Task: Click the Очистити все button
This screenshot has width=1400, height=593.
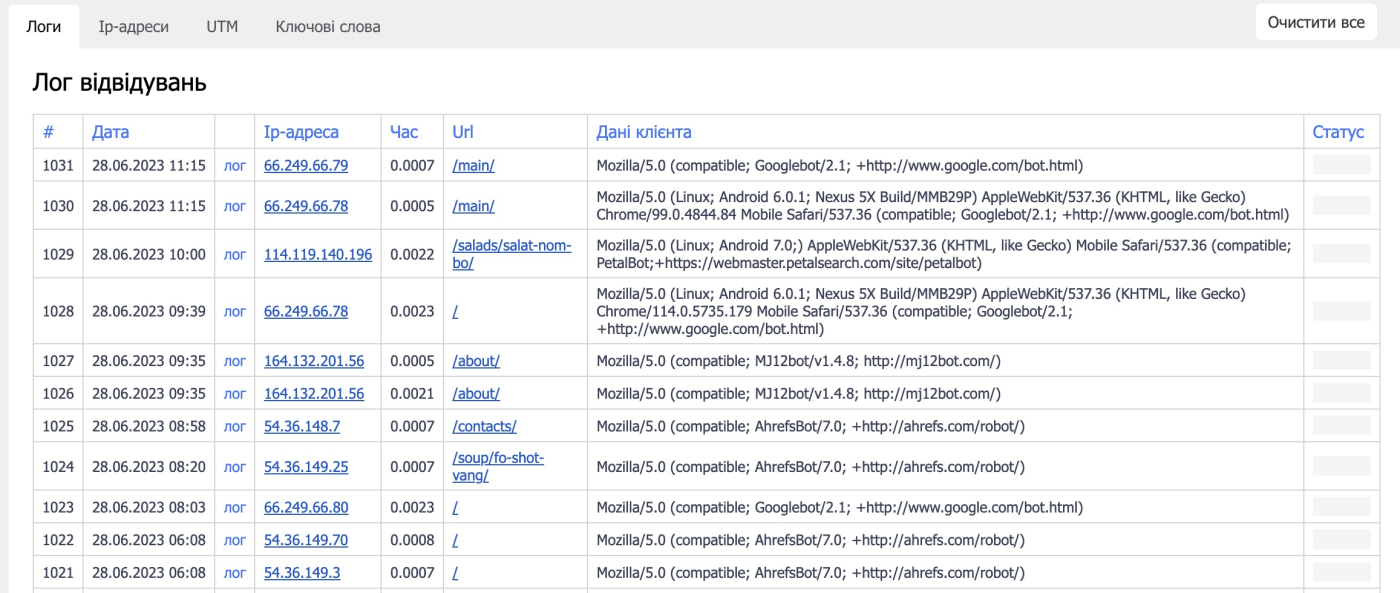Action: pyautogui.click(x=1315, y=22)
